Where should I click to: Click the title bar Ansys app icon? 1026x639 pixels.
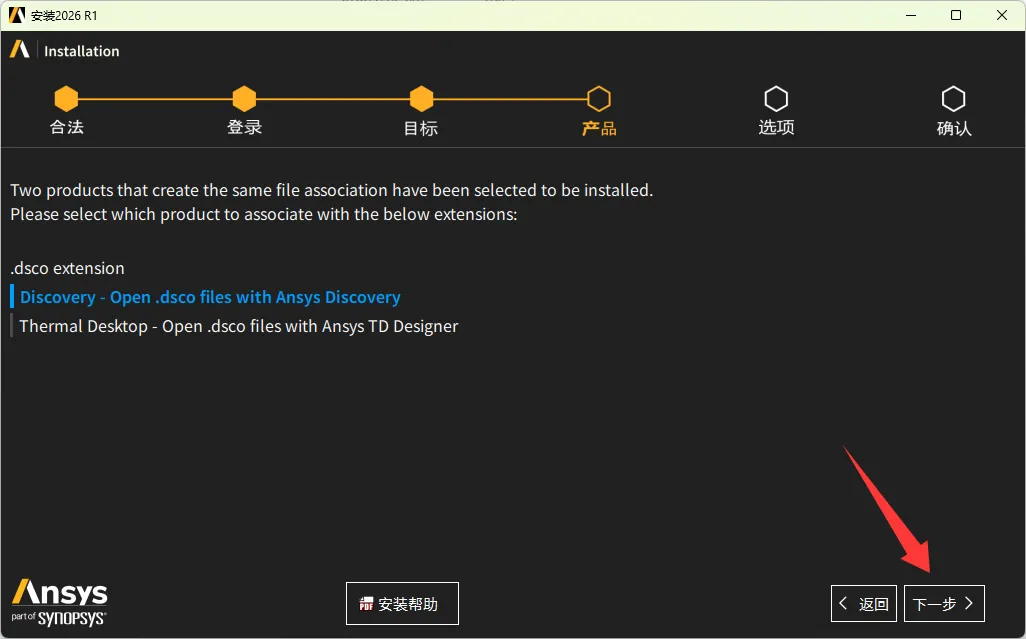tap(17, 15)
